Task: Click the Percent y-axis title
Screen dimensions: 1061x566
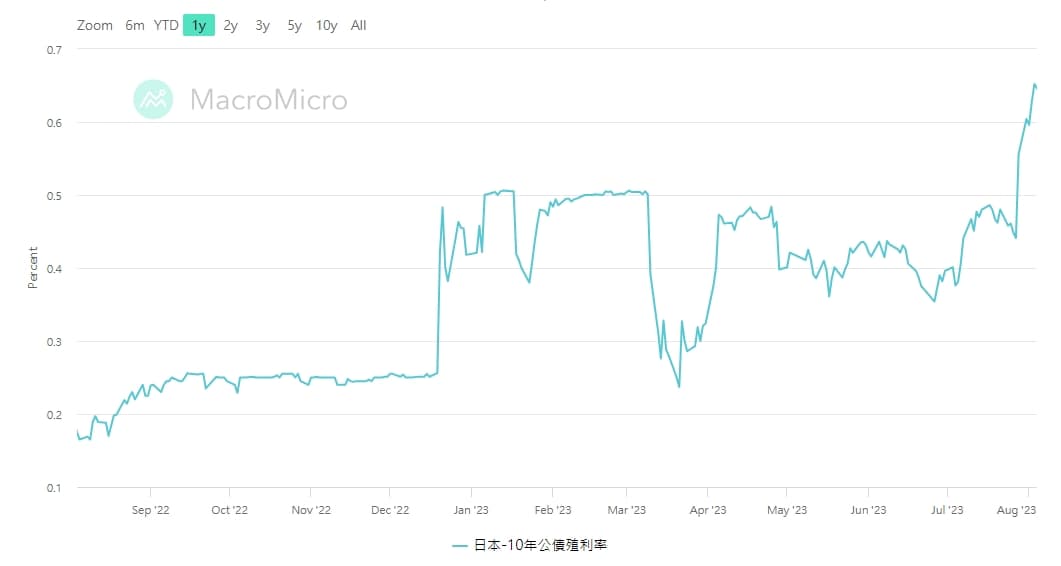Action: (32, 268)
